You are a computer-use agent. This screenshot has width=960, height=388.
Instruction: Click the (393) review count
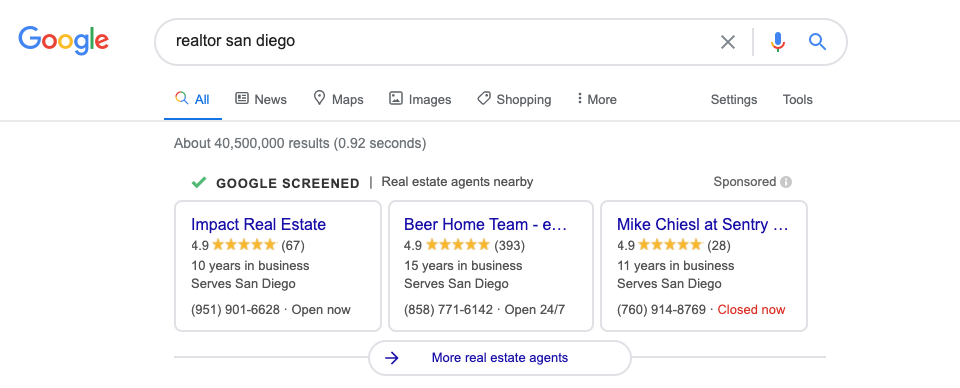coord(509,245)
